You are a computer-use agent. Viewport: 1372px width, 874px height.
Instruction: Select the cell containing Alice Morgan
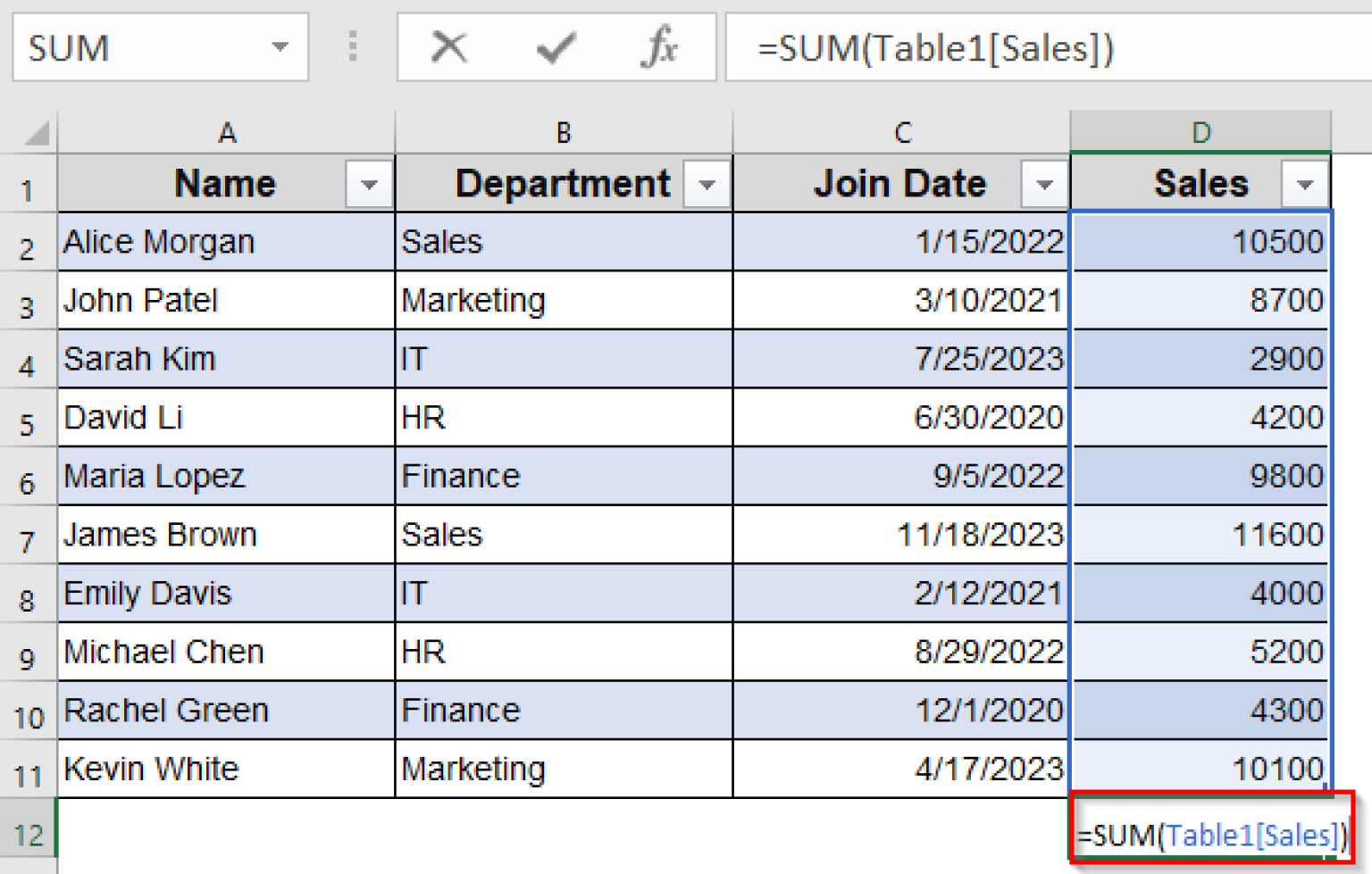tap(226, 242)
